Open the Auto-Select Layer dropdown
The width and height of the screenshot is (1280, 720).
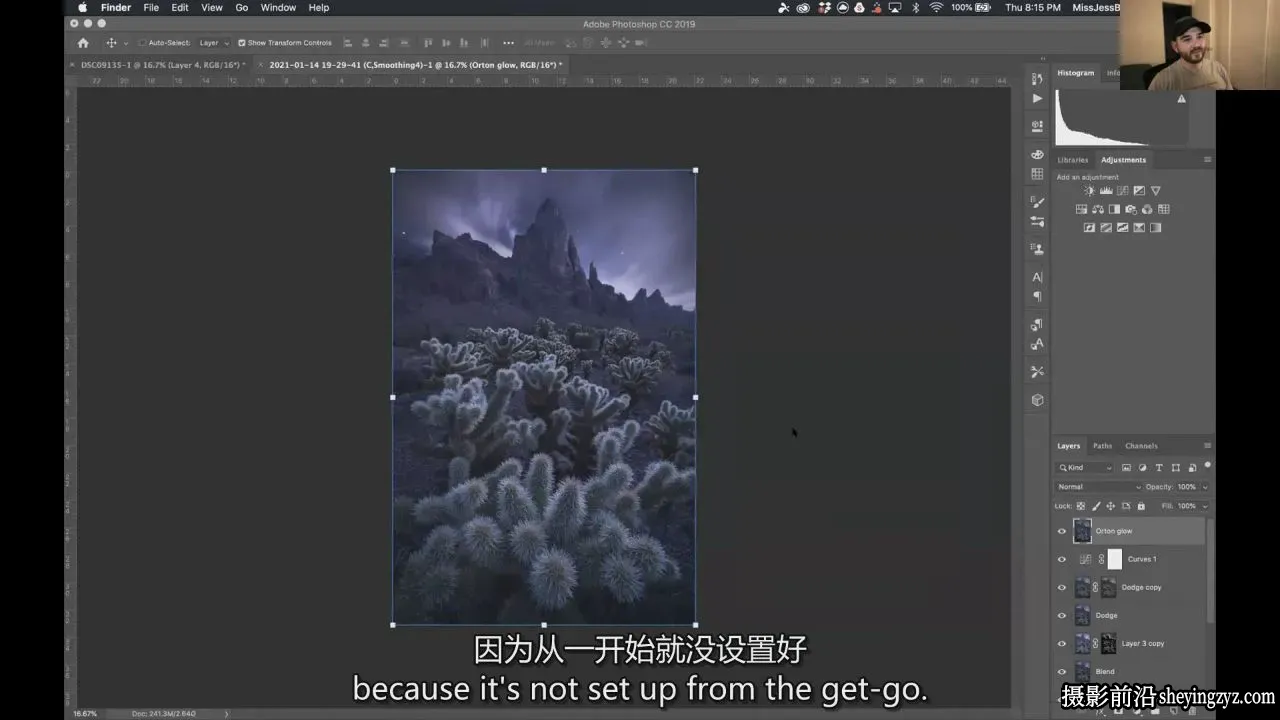point(213,43)
